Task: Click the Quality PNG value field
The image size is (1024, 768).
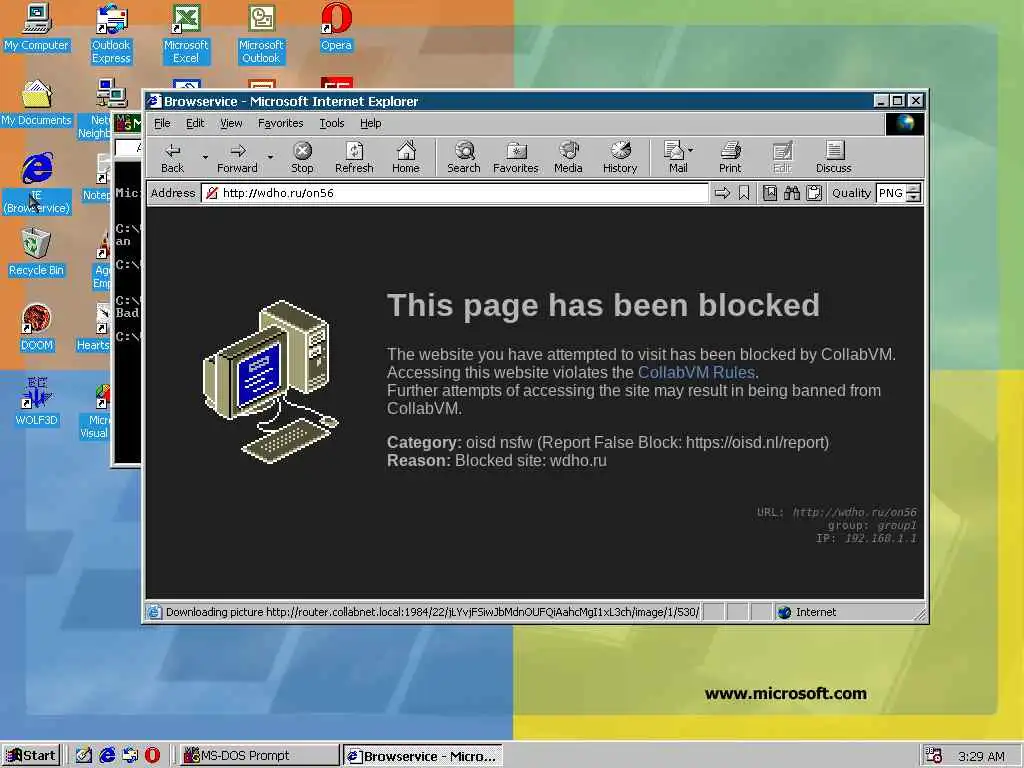Action: click(891, 193)
